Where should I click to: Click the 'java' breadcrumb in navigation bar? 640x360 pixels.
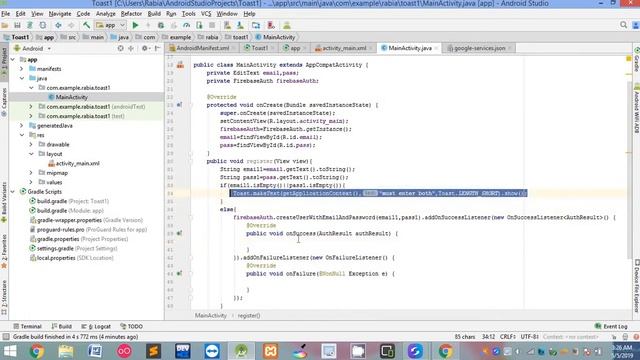click(x=120, y=37)
